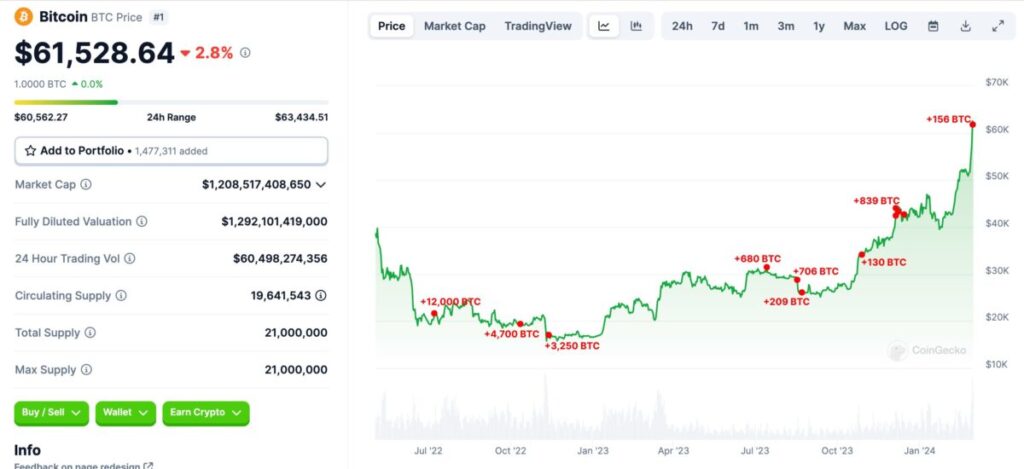Expand chart to fullscreen
The width and height of the screenshot is (1024, 469).
[997, 26]
